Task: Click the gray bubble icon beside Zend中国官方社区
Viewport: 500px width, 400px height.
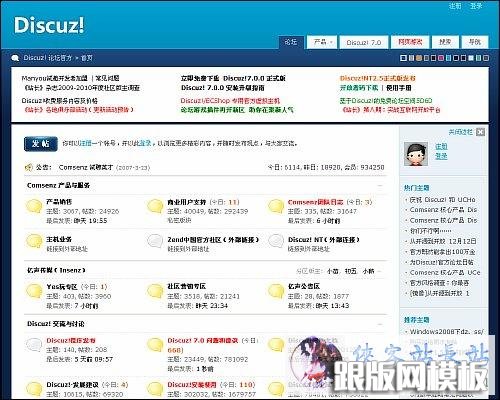Action: click(155, 241)
